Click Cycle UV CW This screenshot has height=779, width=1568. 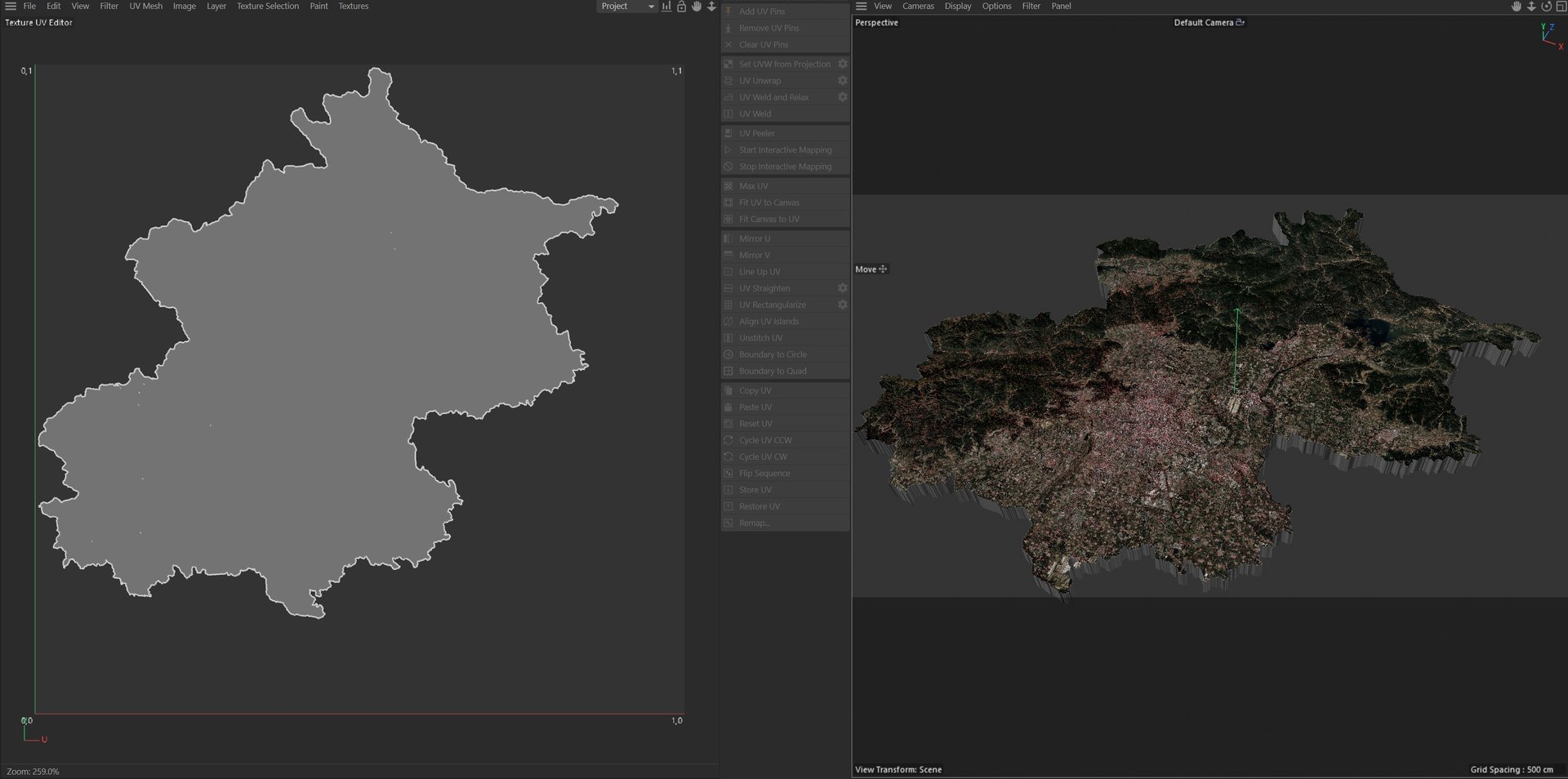[x=785, y=456]
